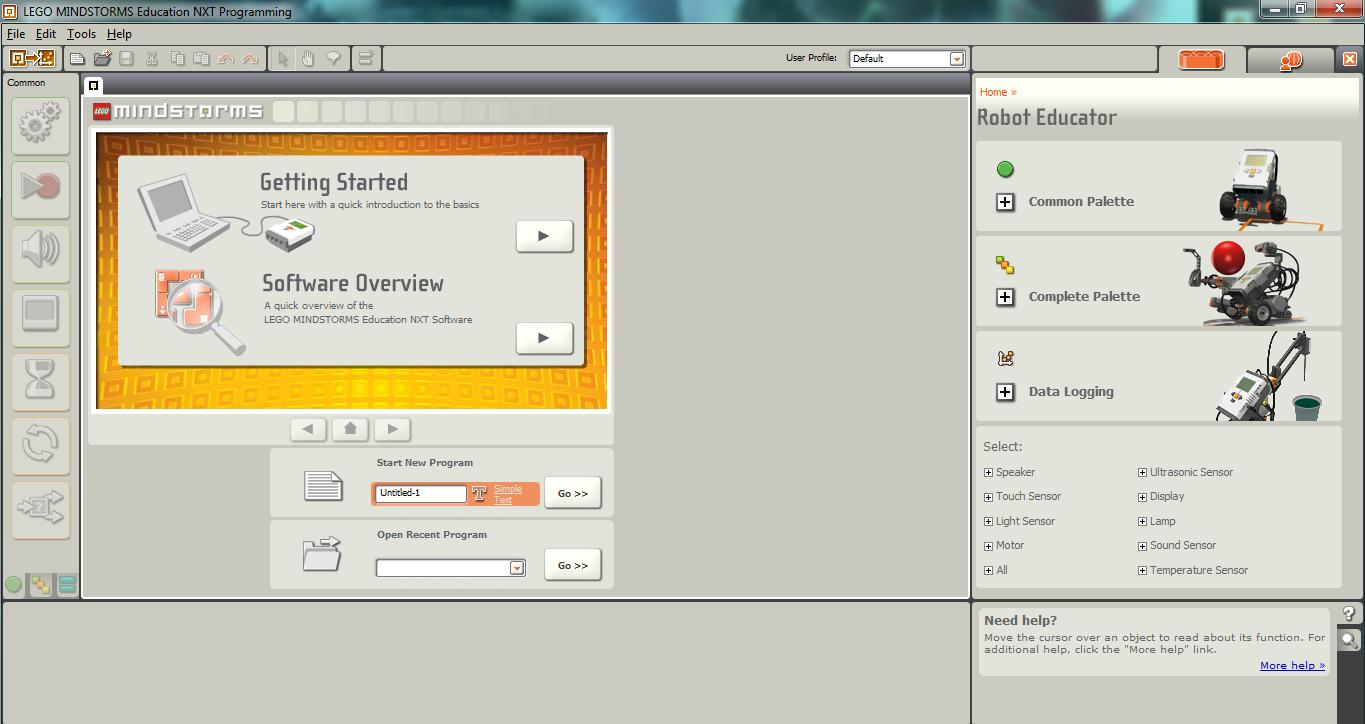
Task: Close the Robot Educator side panel
Action: [x=1350, y=60]
